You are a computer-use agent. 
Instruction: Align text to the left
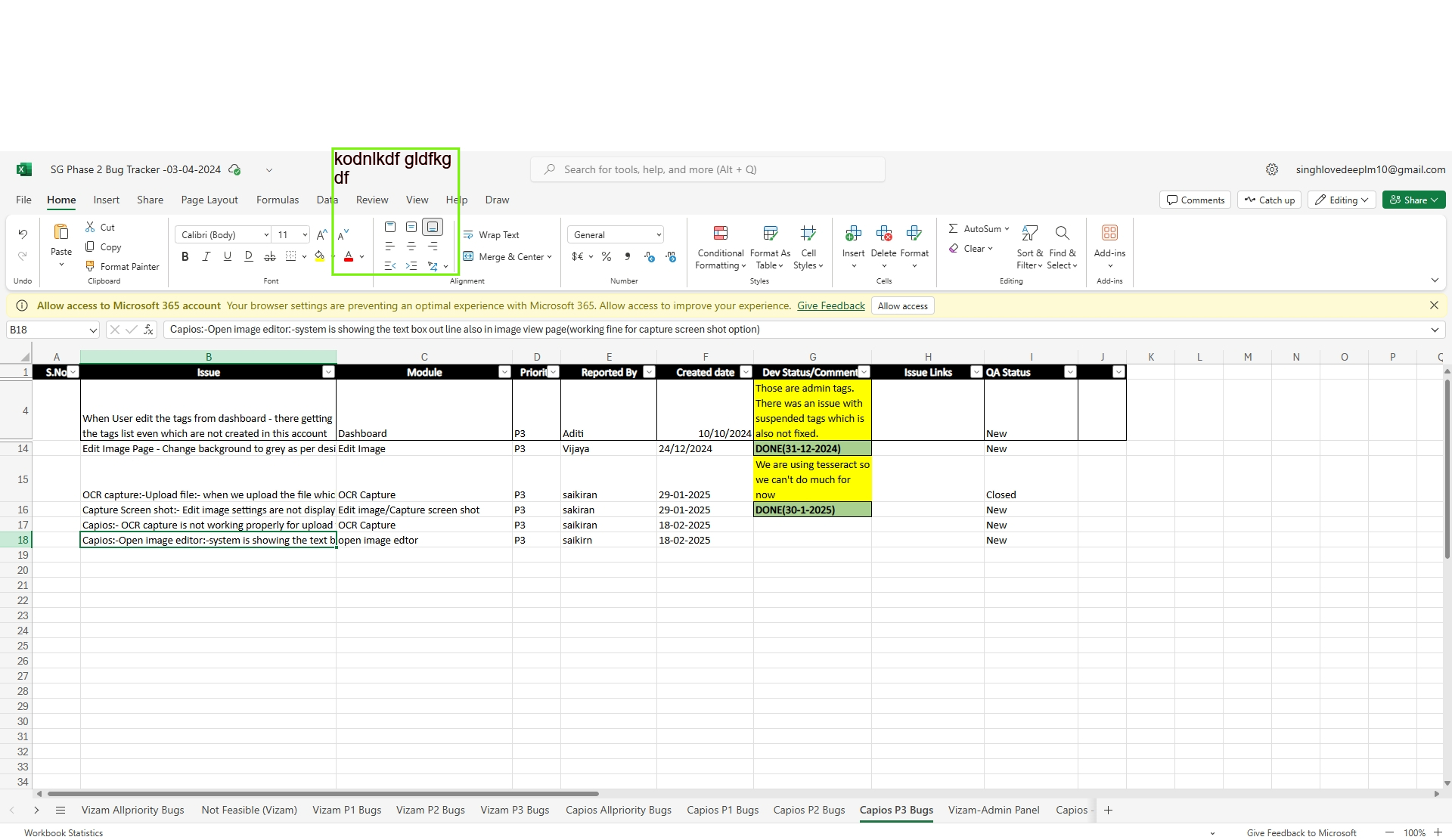(390, 246)
